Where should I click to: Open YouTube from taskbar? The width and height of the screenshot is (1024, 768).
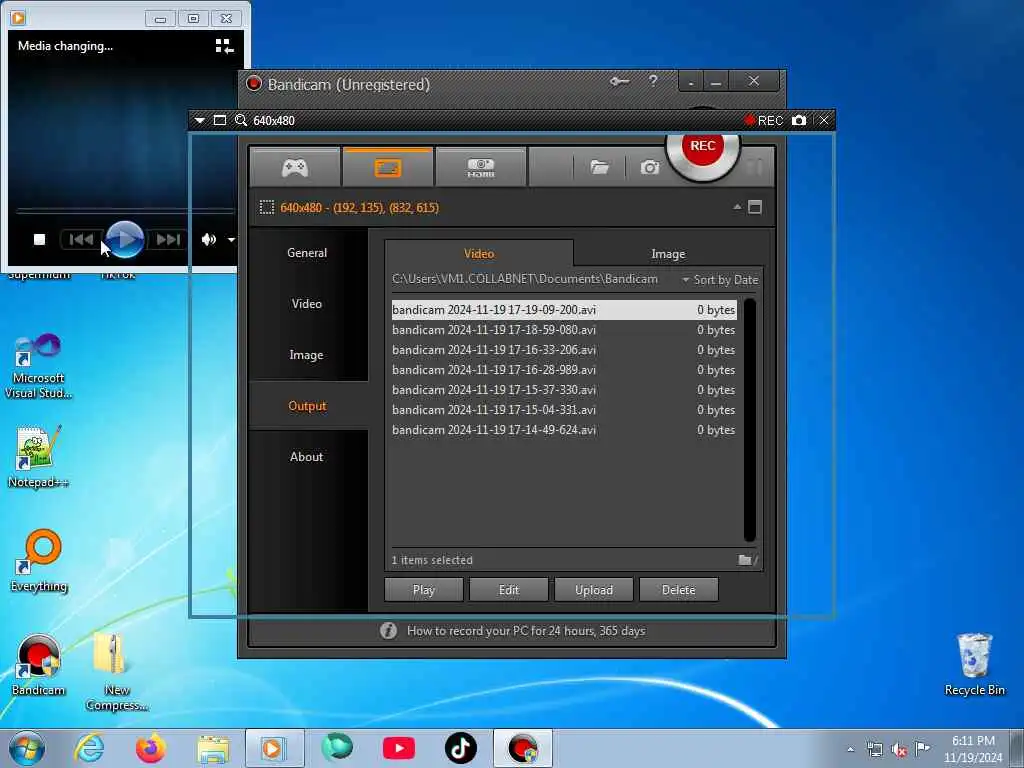click(398, 748)
